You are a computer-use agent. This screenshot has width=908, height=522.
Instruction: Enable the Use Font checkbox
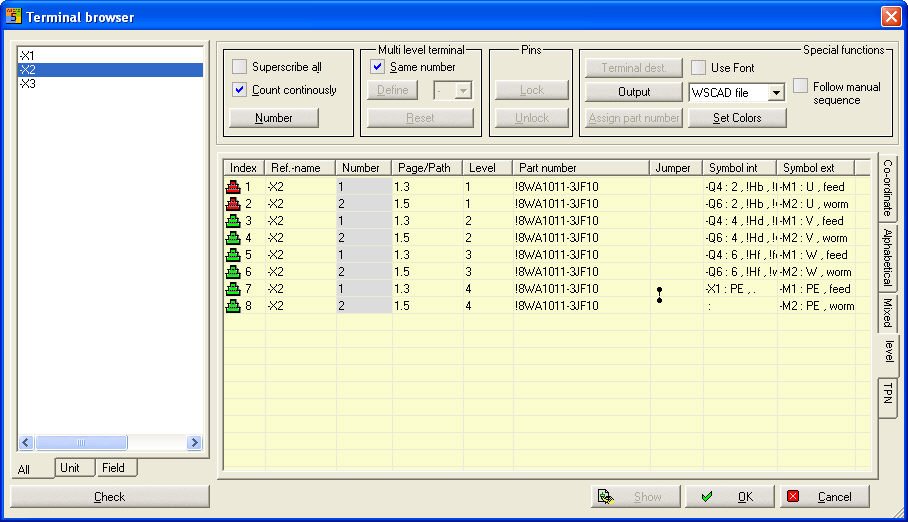coord(698,68)
